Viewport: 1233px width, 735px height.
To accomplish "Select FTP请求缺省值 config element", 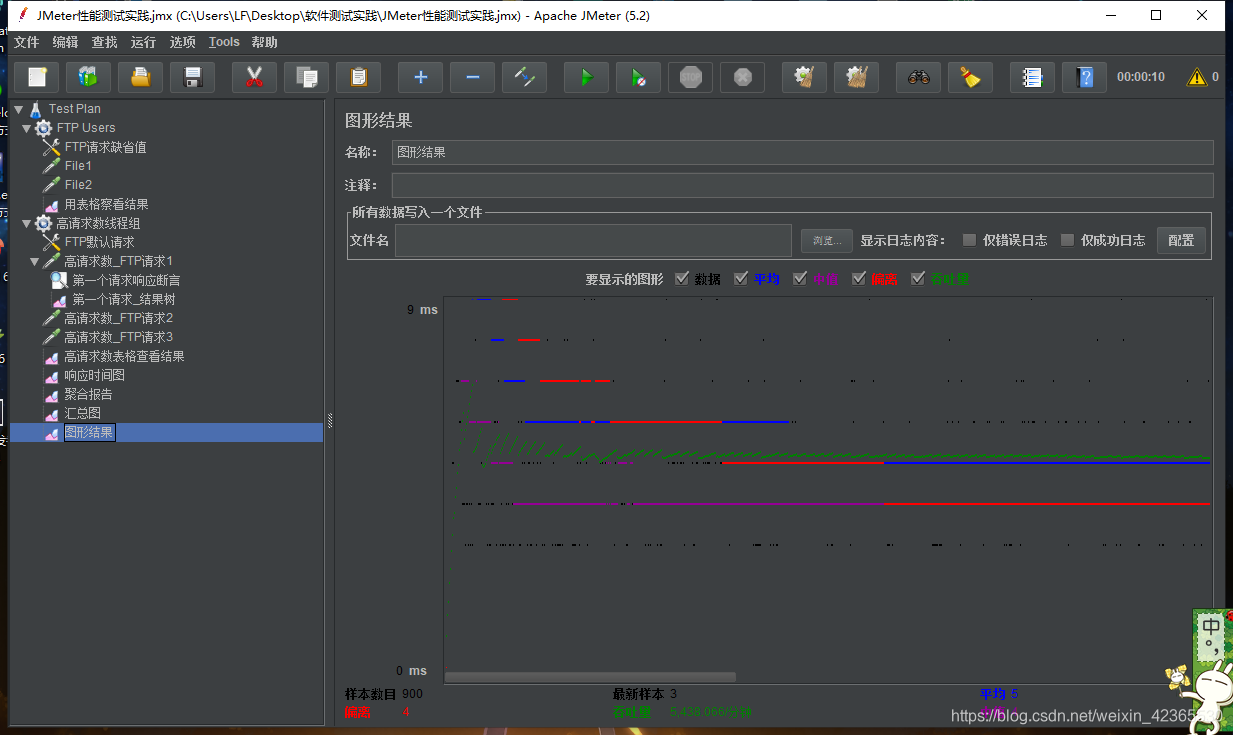I will [x=105, y=147].
